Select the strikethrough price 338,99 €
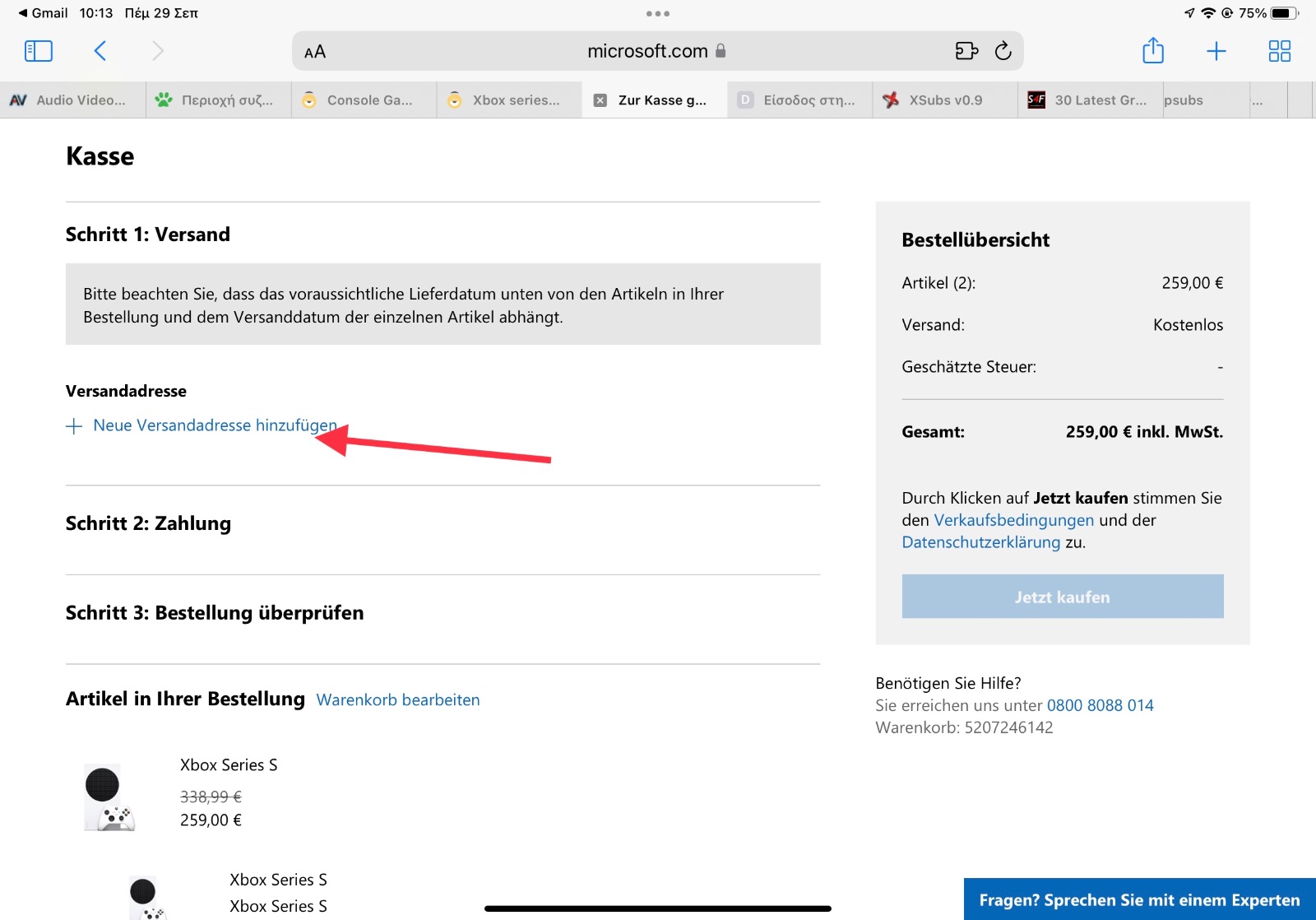1316x920 pixels. click(x=211, y=797)
